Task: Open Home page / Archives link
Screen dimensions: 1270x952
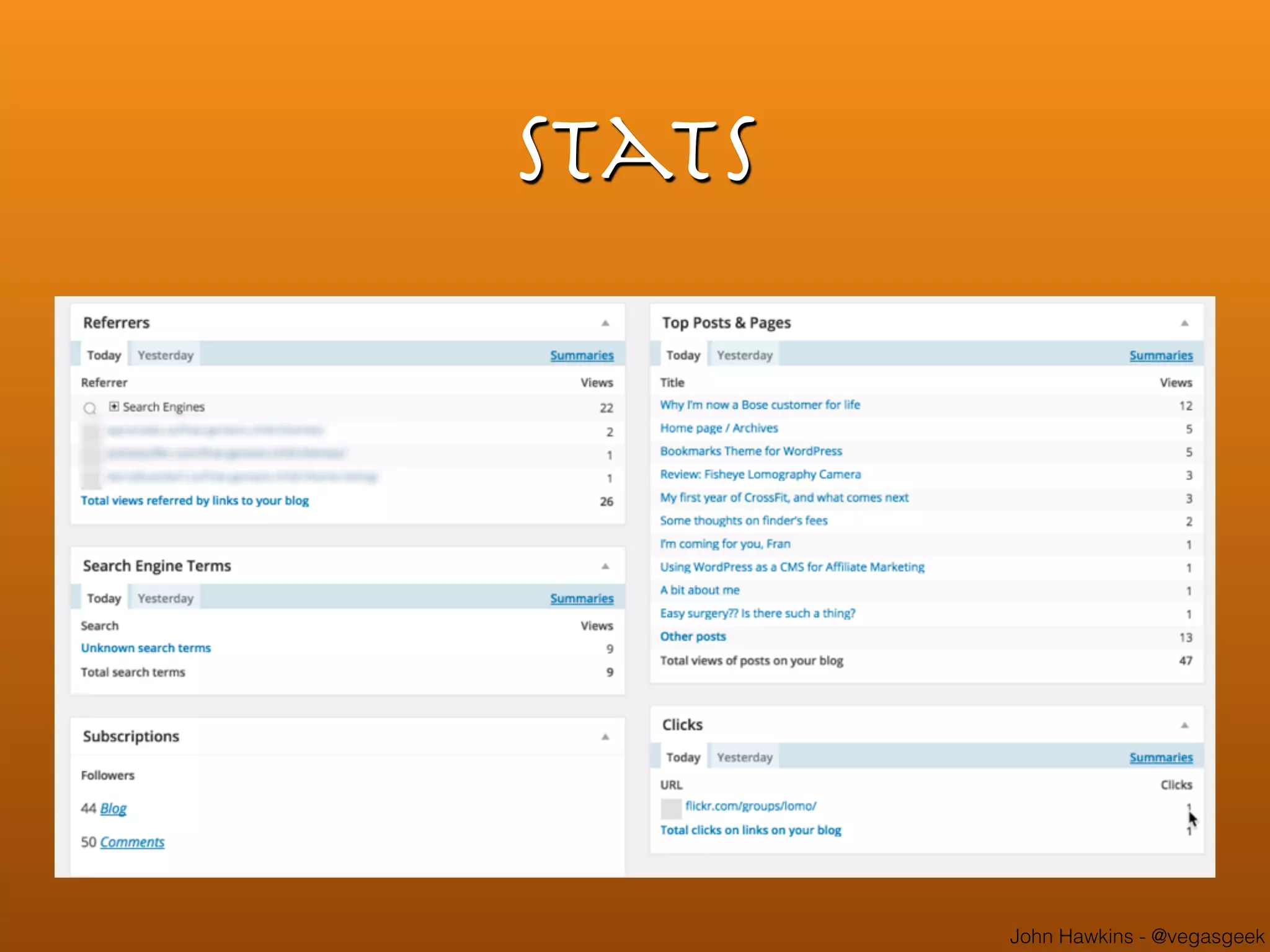Action: point(719,428)
